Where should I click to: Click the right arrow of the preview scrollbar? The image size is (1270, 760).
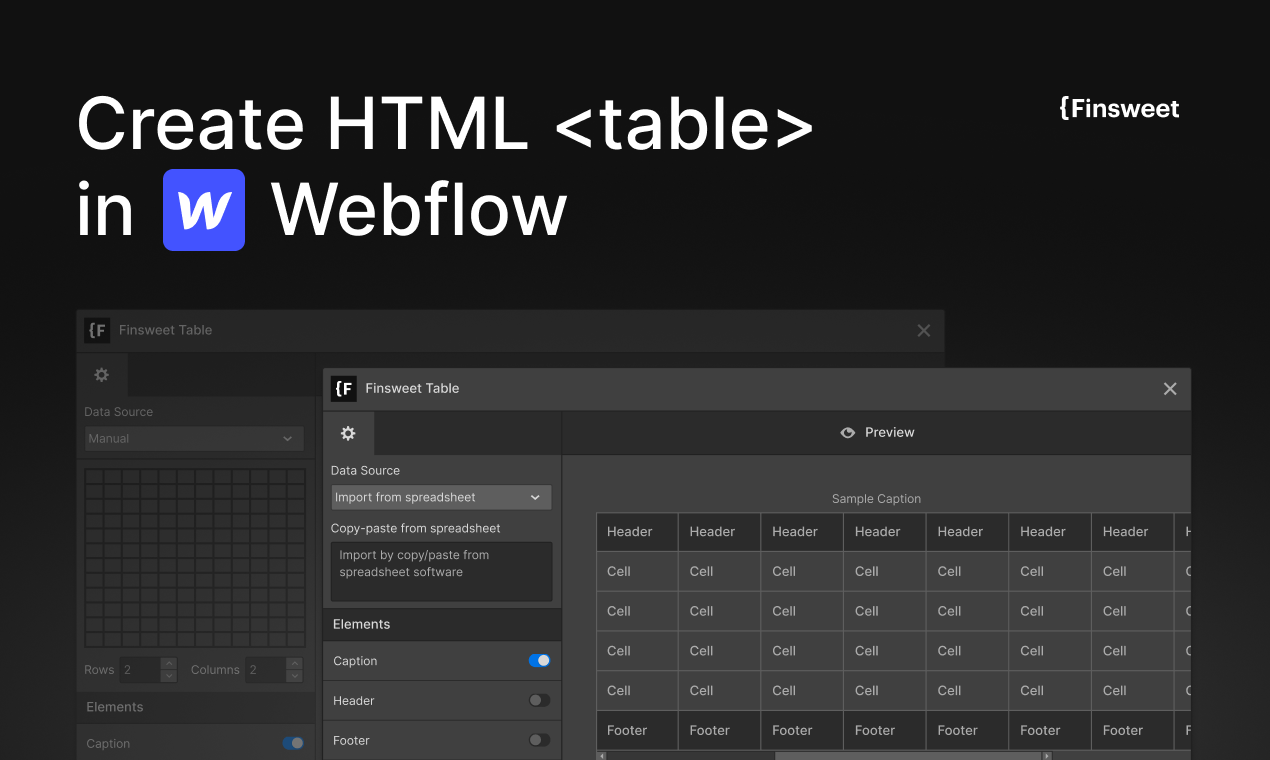coord(1047,756)
